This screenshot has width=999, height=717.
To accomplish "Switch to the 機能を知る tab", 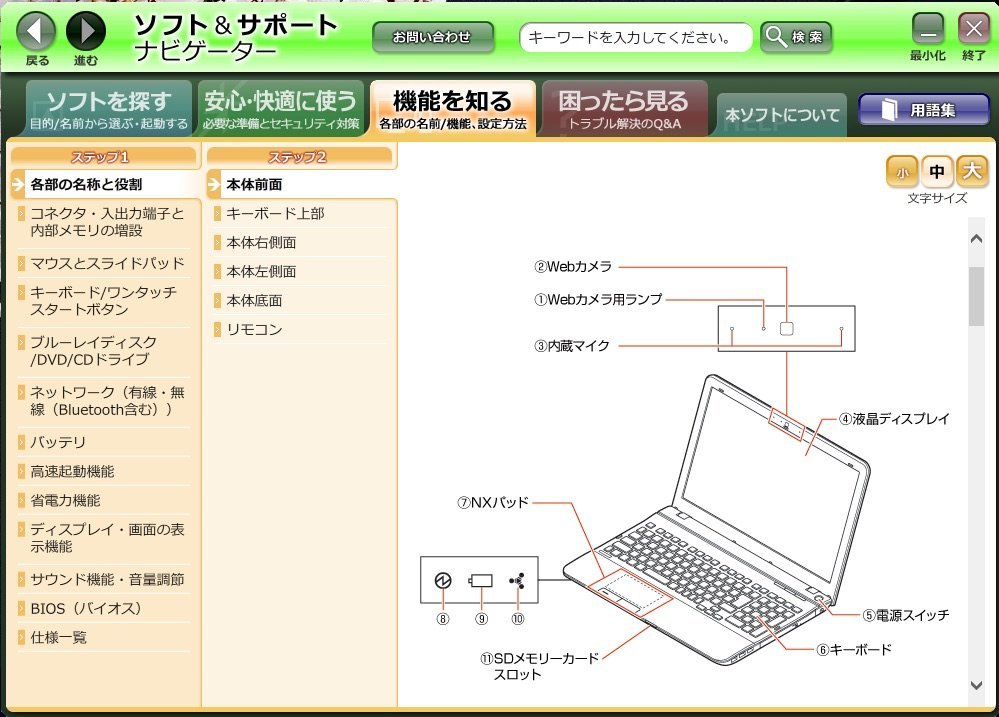I will pos(453,109).
